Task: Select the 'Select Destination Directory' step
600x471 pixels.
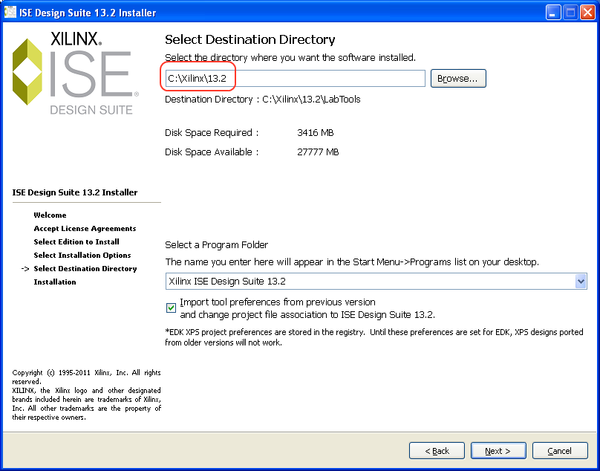Action: (85, 269)
